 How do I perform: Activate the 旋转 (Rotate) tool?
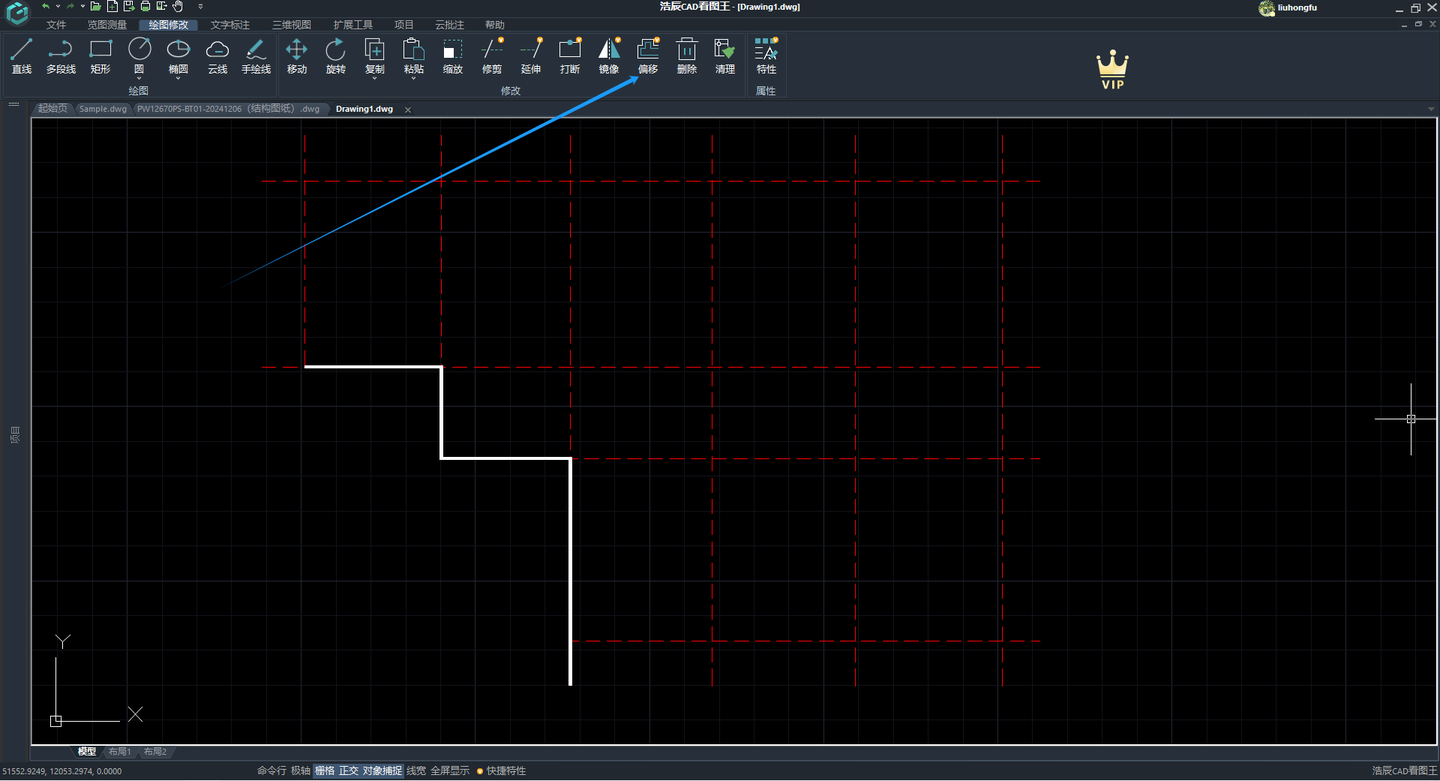click(336, 56)
